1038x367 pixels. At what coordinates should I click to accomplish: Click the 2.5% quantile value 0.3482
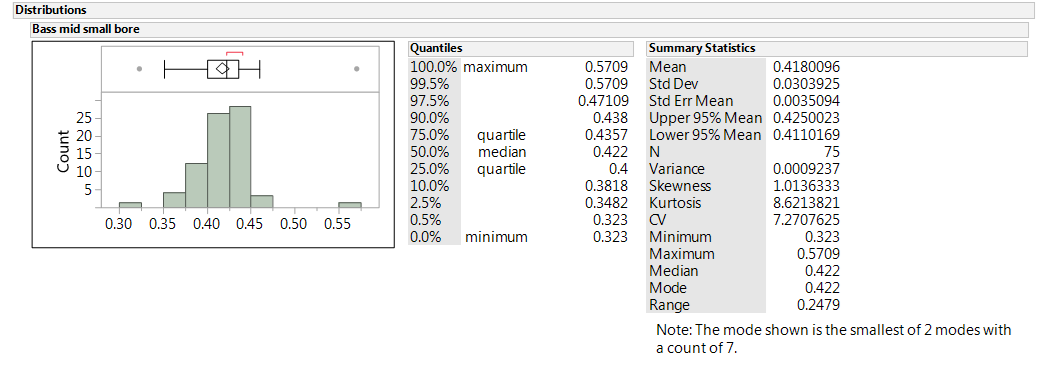(606, 203)
